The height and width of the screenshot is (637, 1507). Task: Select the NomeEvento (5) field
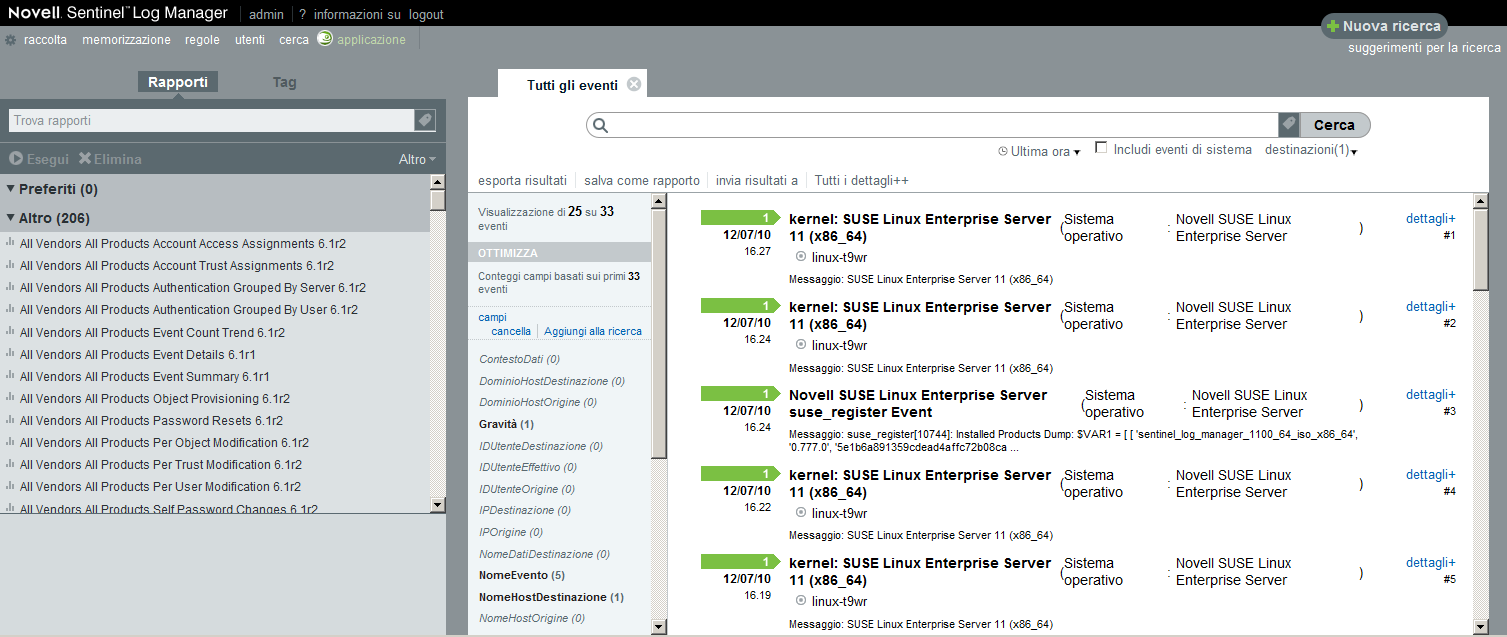point(522,575)
